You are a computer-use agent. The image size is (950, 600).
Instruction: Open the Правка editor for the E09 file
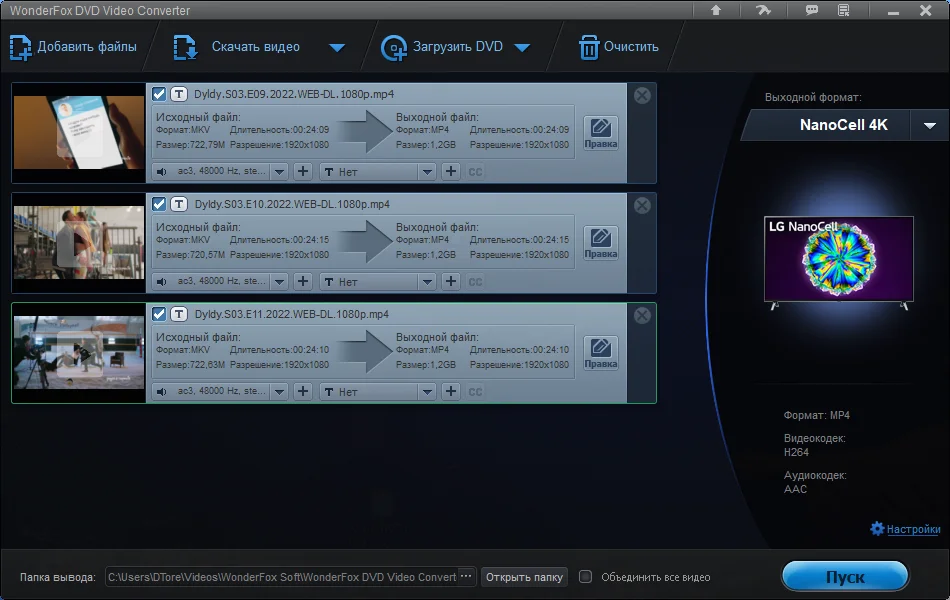click(600, 133)
